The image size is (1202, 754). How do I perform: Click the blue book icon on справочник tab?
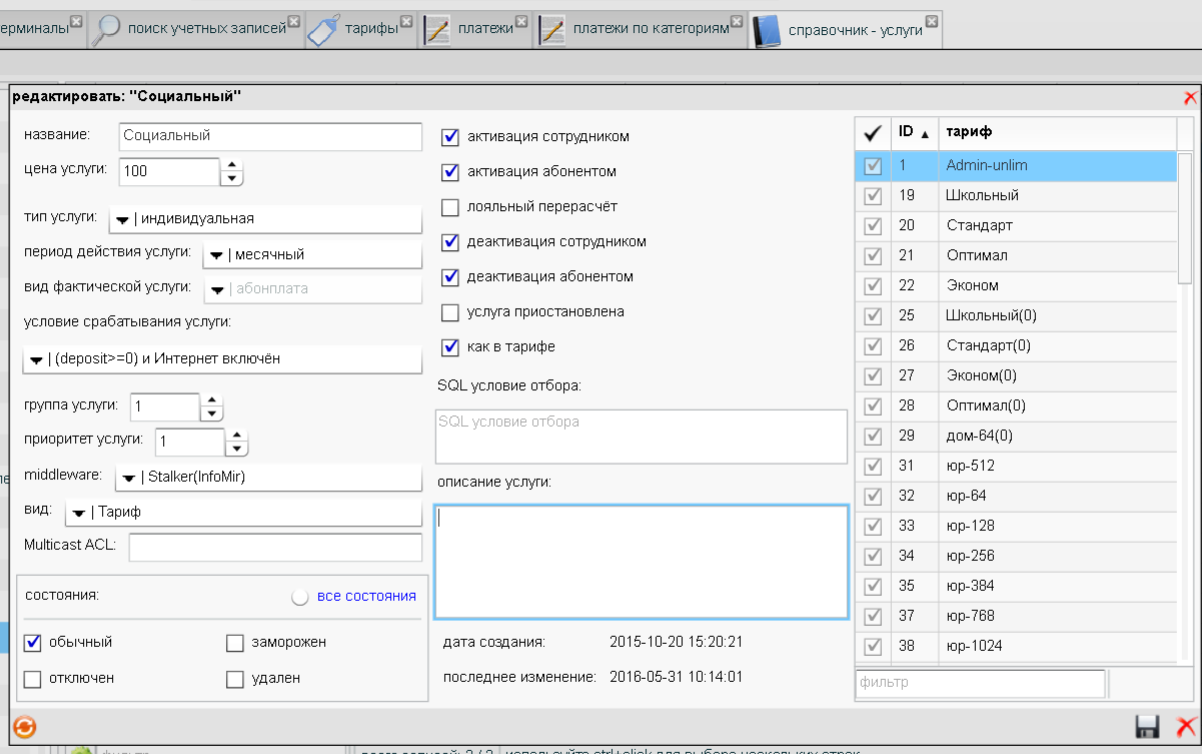pyautogui.click(x=767, y=31)
